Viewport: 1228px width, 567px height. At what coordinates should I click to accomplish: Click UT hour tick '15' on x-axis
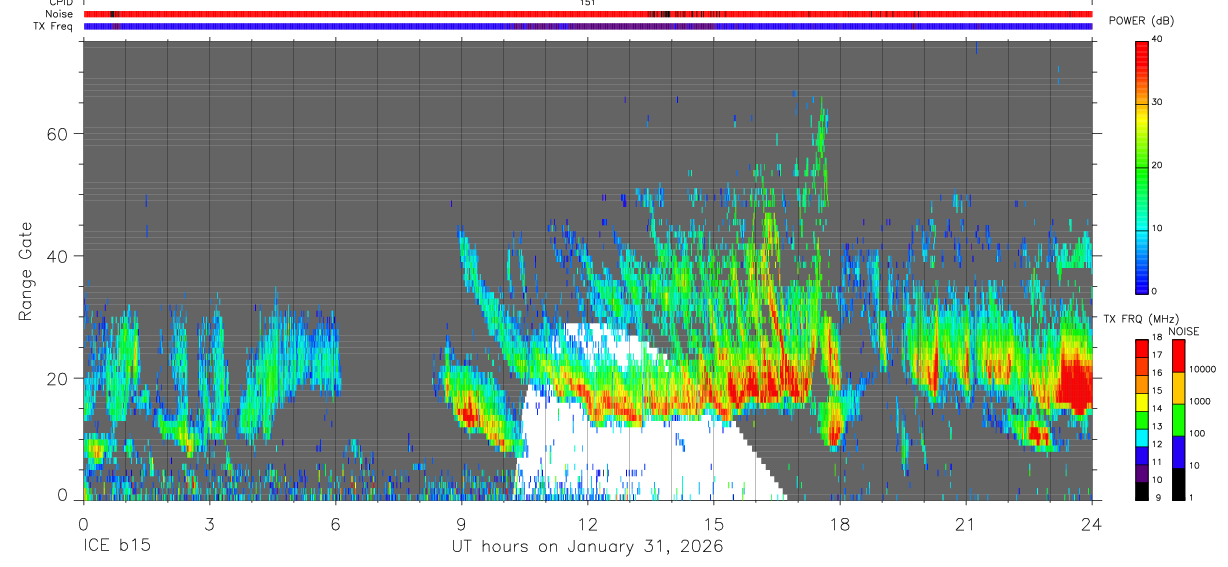(713, 523)
